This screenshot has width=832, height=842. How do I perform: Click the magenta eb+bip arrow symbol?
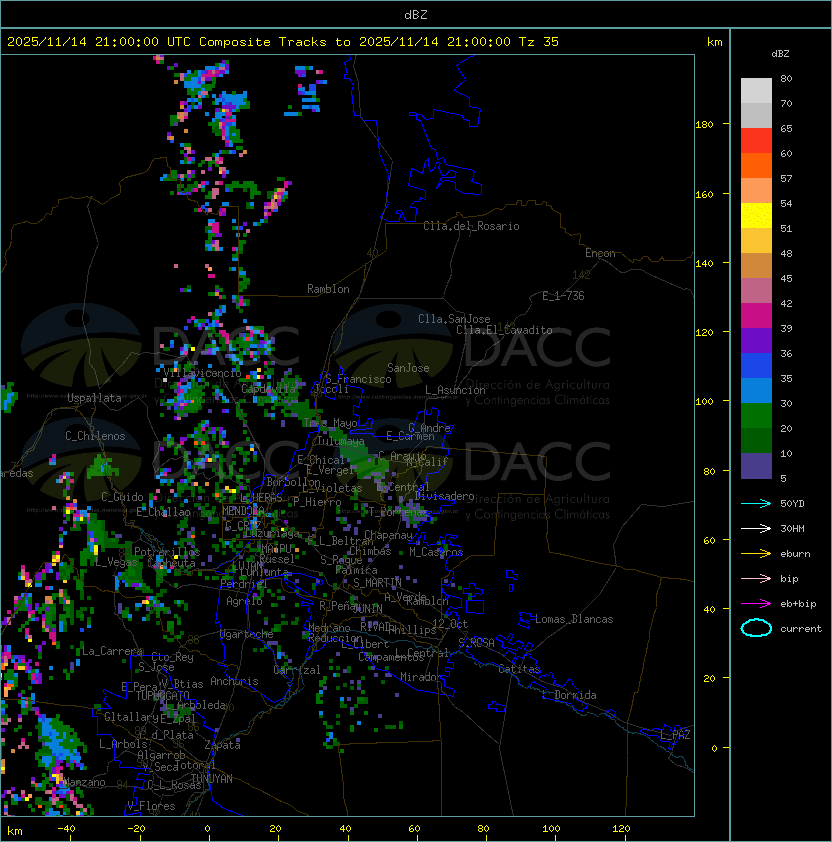click(756, 604)
